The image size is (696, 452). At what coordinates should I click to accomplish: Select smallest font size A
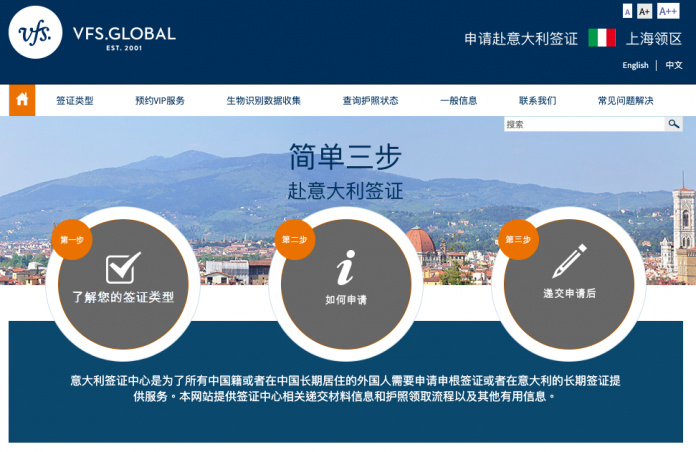(x=627, y=11)
